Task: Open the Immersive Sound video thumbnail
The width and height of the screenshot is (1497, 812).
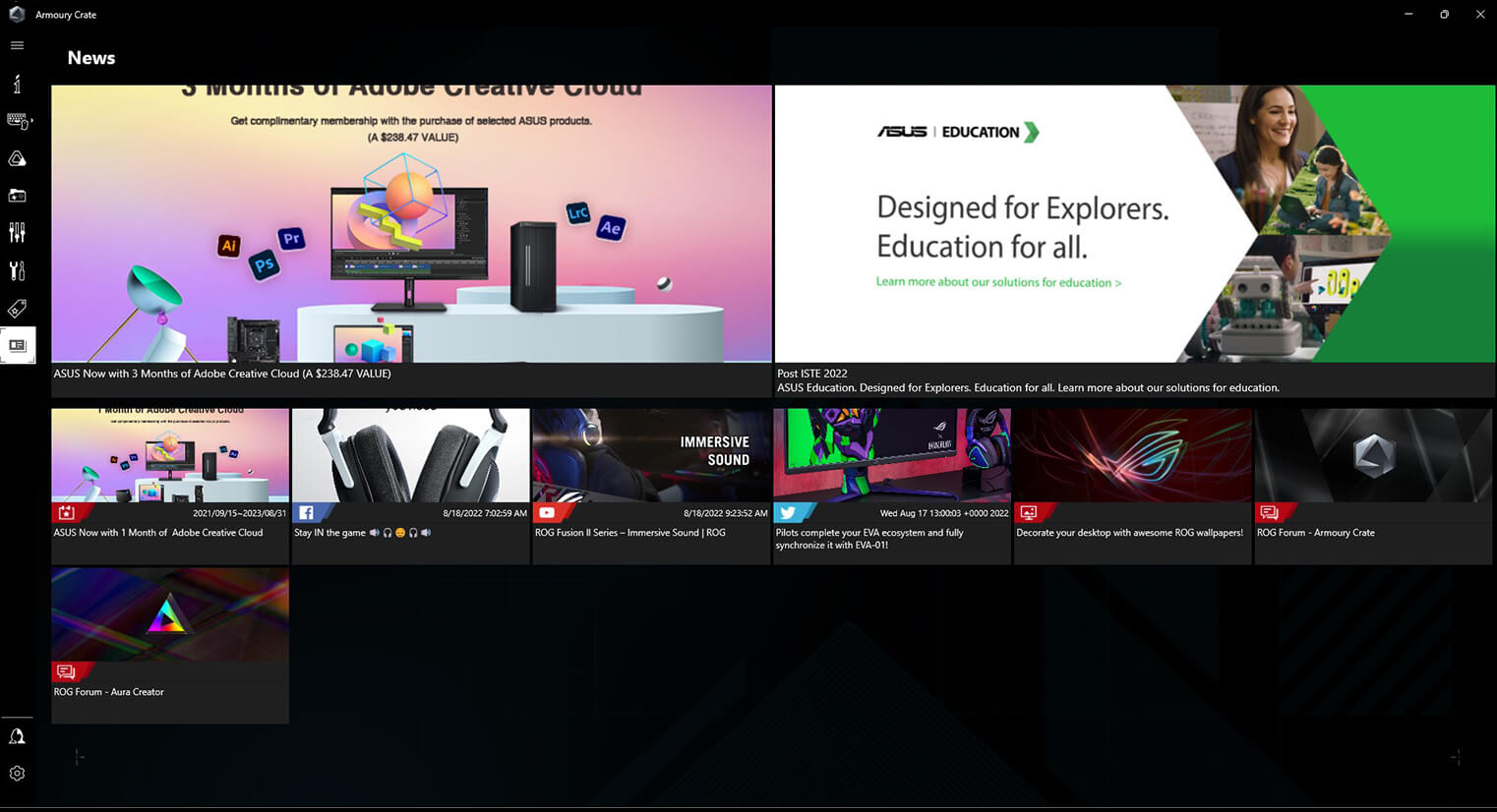Action: coord(651,455)
